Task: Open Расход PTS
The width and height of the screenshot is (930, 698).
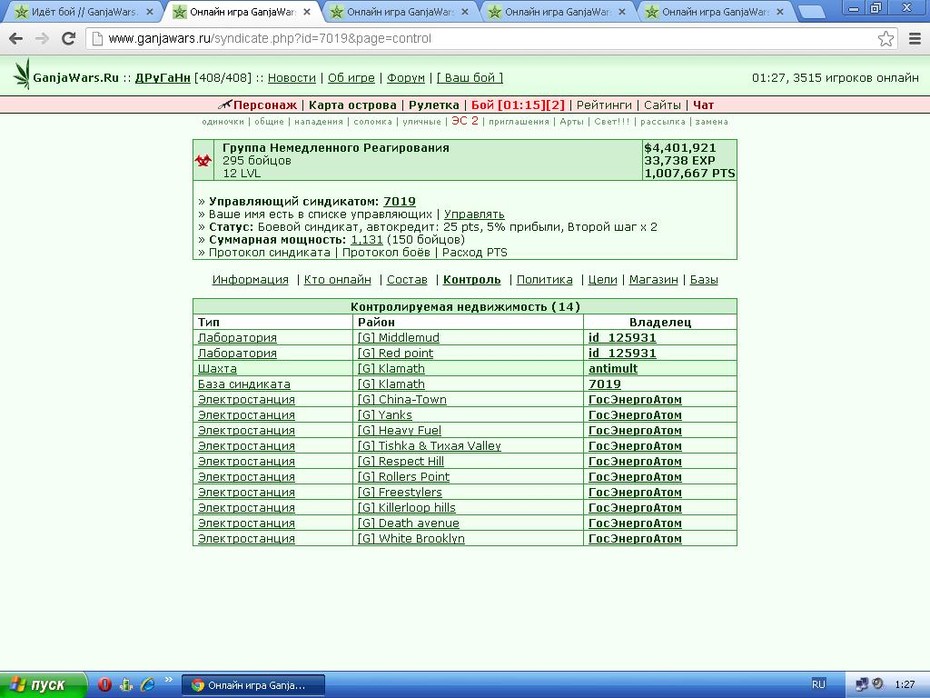Action: (x=474, y=253)
